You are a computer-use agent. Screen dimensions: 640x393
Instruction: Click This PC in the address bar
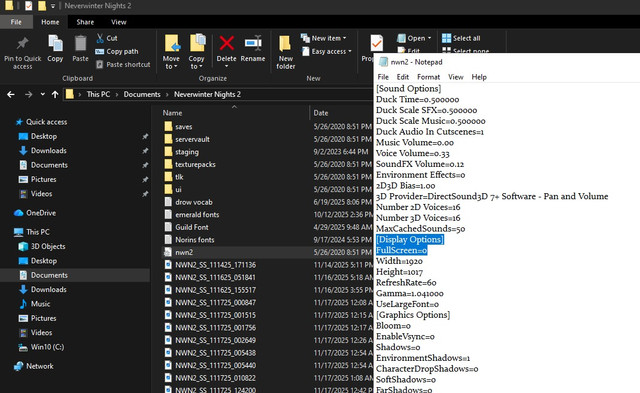pyautogui.click(x=98, y=94)
